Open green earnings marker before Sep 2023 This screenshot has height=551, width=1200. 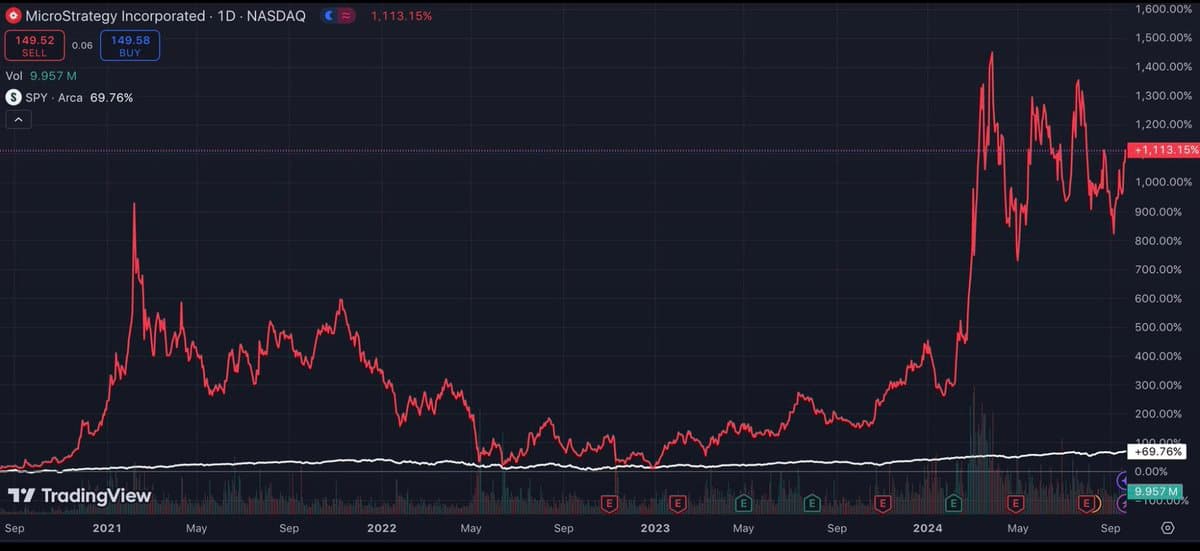click(812, 502)
